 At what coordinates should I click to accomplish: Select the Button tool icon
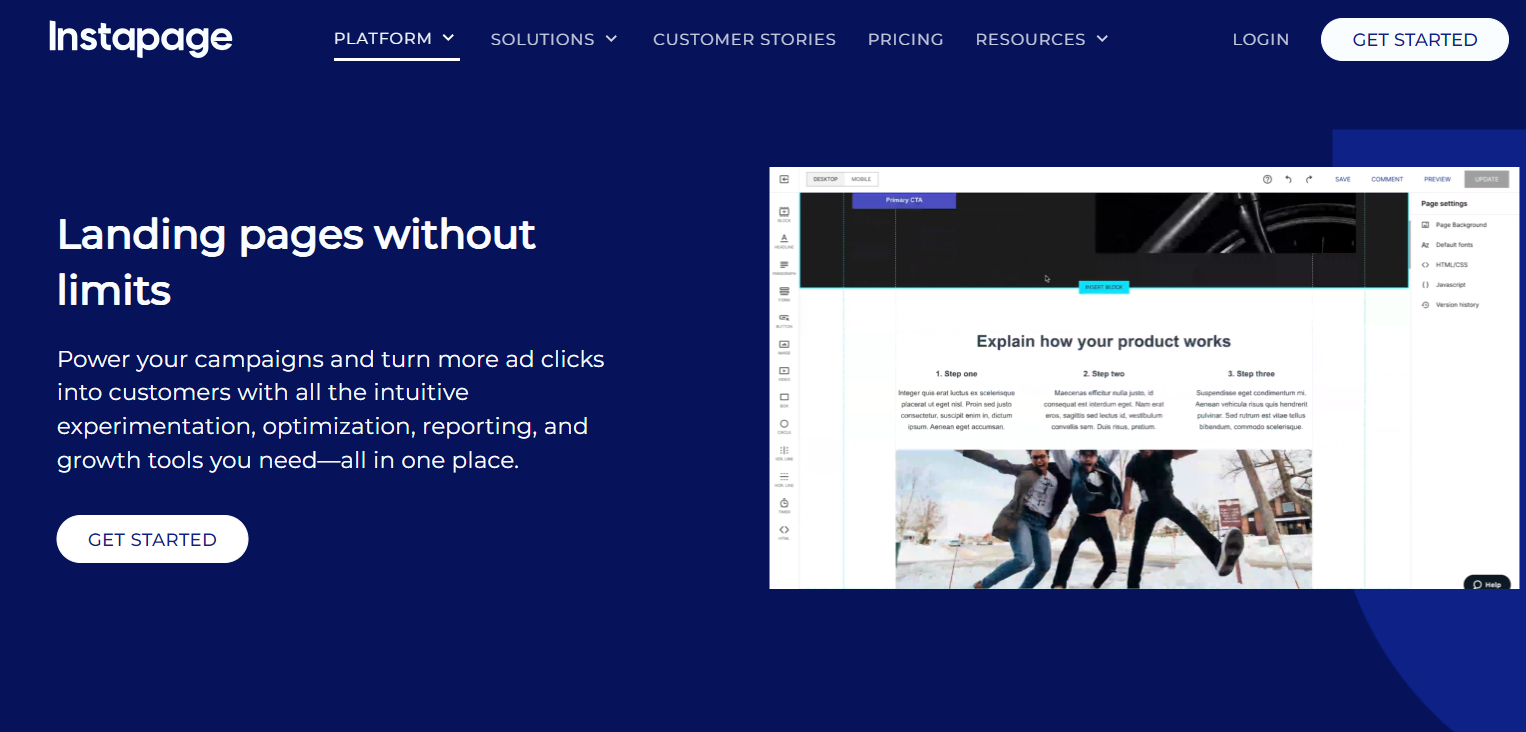784,320
